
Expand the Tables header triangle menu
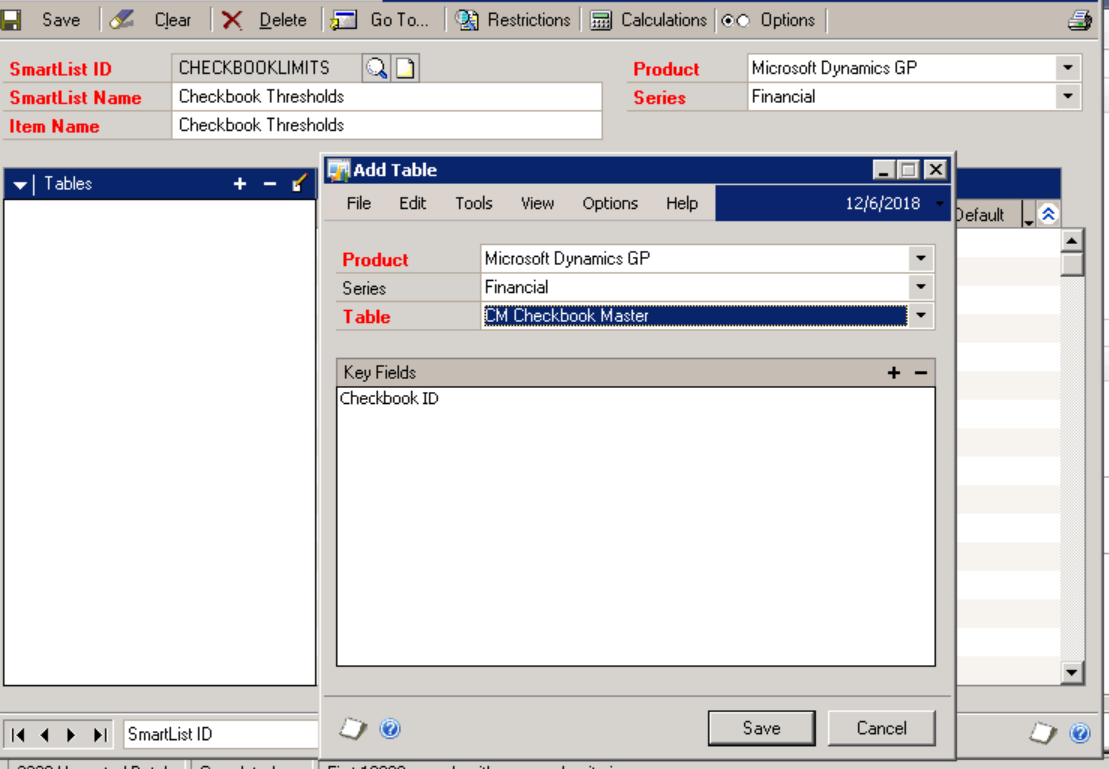click(20, 185)
